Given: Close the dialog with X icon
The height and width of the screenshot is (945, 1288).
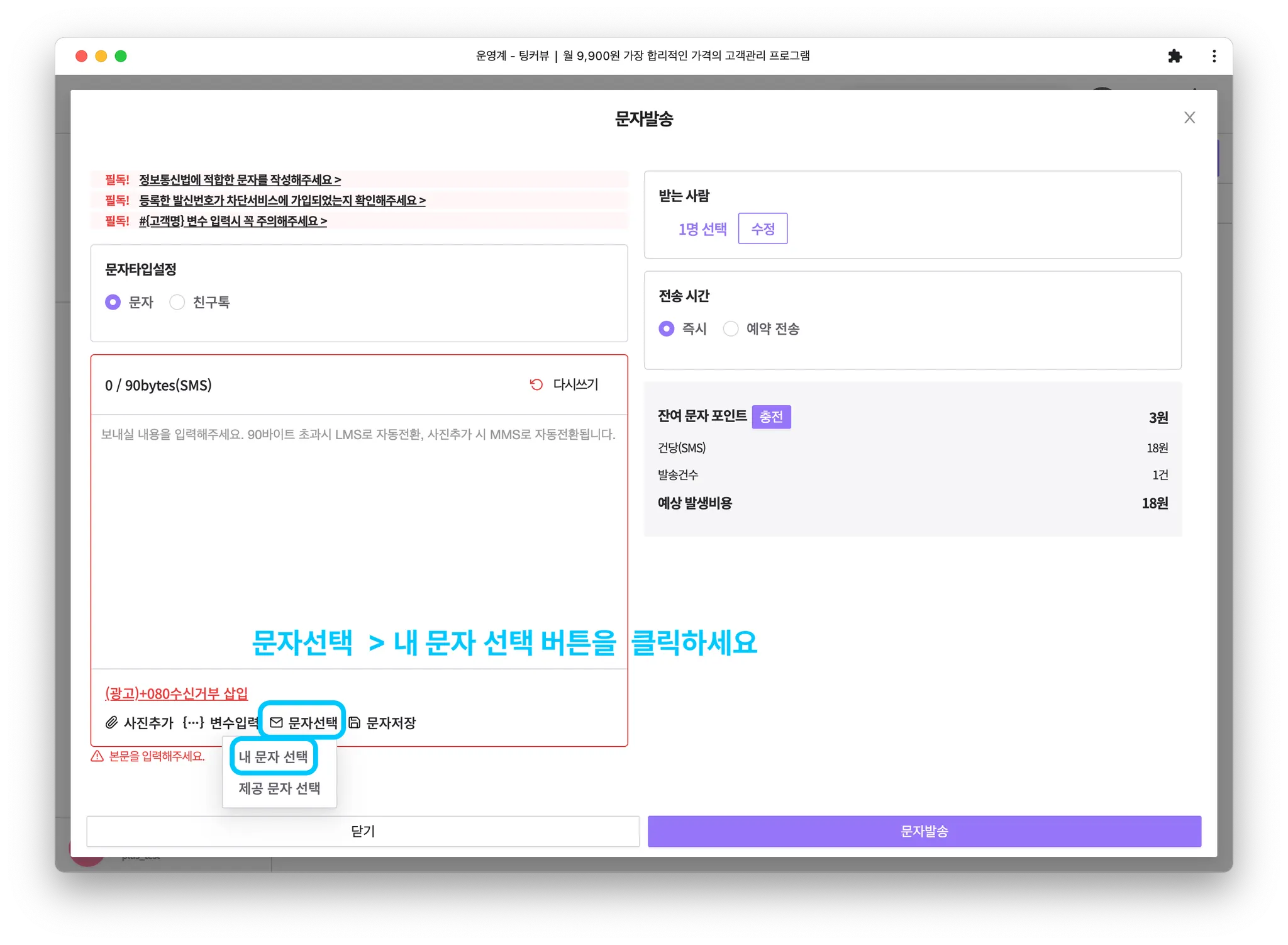Looking at the screenshot, I should [1189, 118].
